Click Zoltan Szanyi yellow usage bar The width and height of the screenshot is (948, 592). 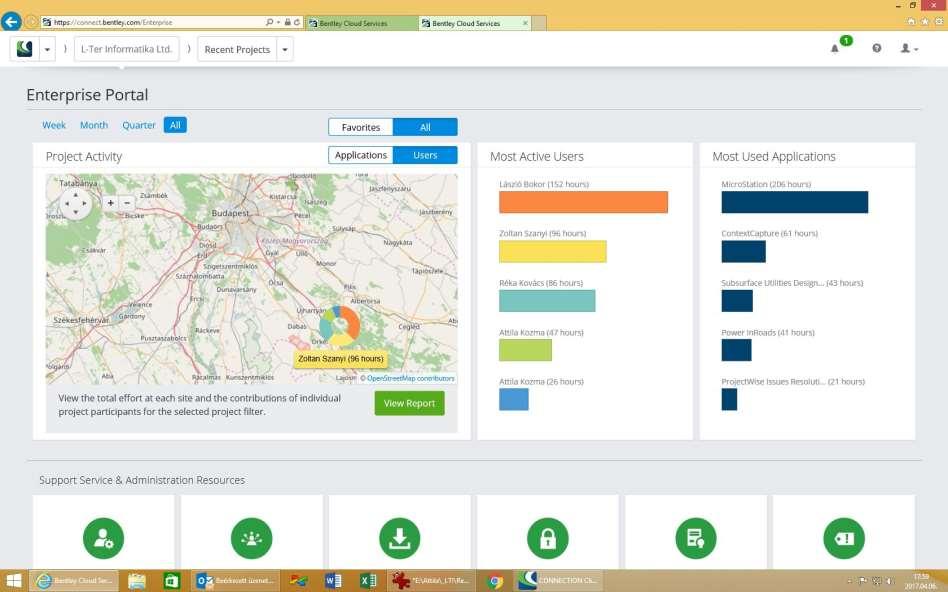click(553, 252)
